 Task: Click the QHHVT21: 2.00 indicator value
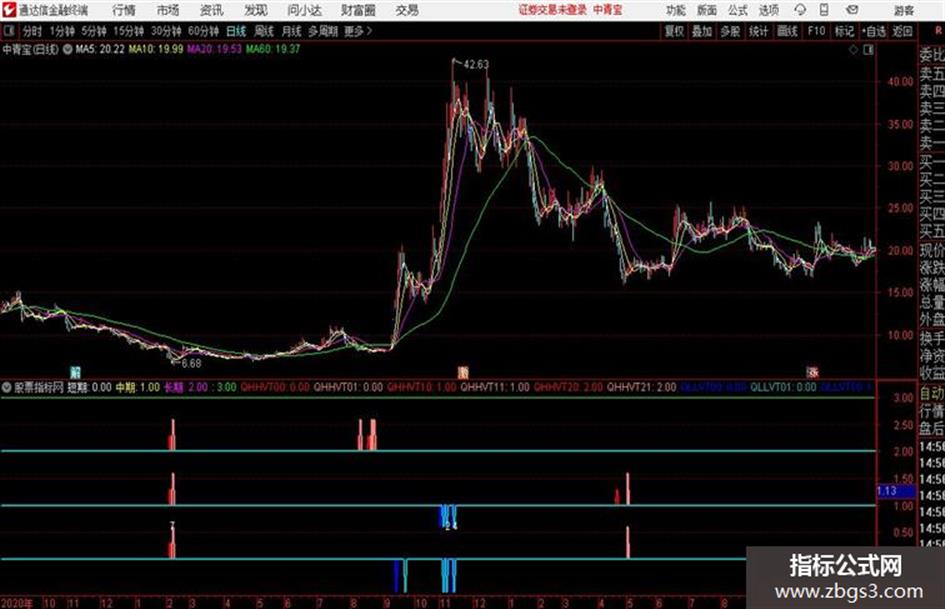pos(641,387)
